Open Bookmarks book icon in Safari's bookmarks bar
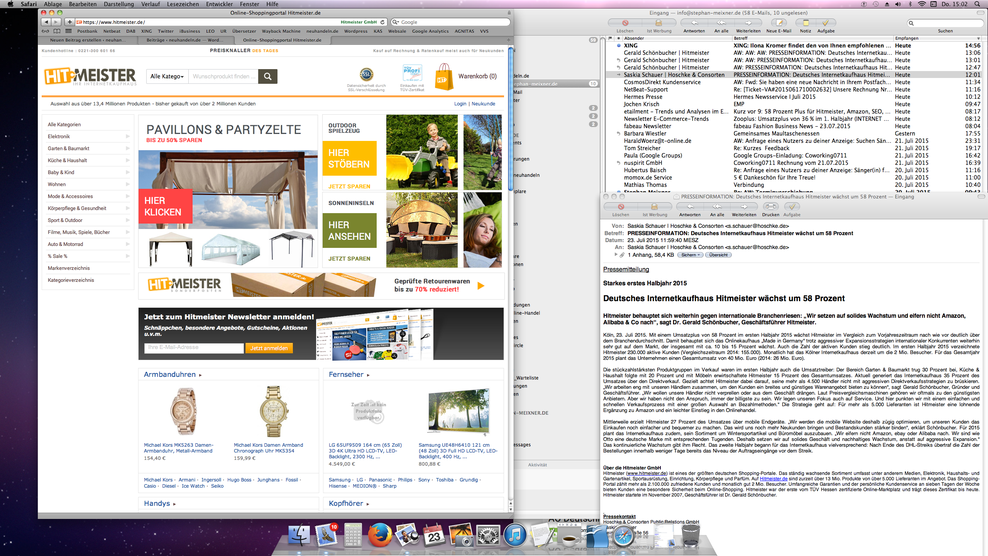 pos(57,31)
